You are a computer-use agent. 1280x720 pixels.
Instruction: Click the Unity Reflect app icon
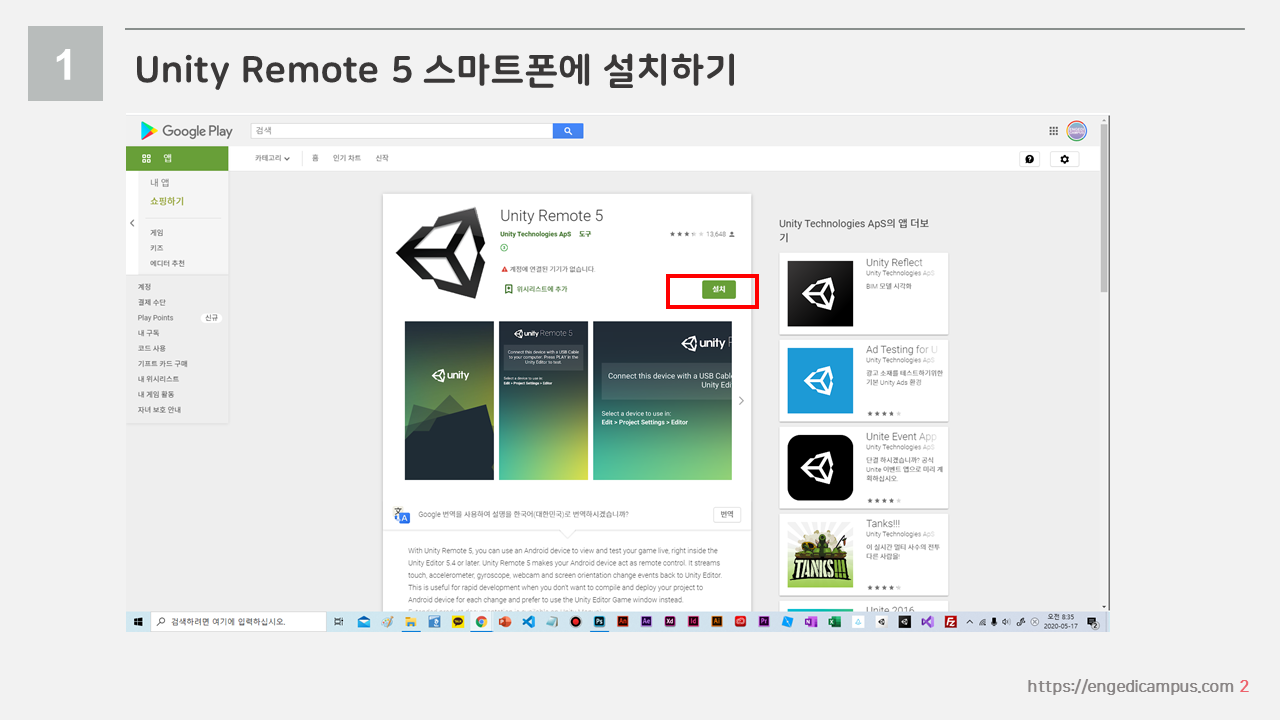click(x=820, y=293)
